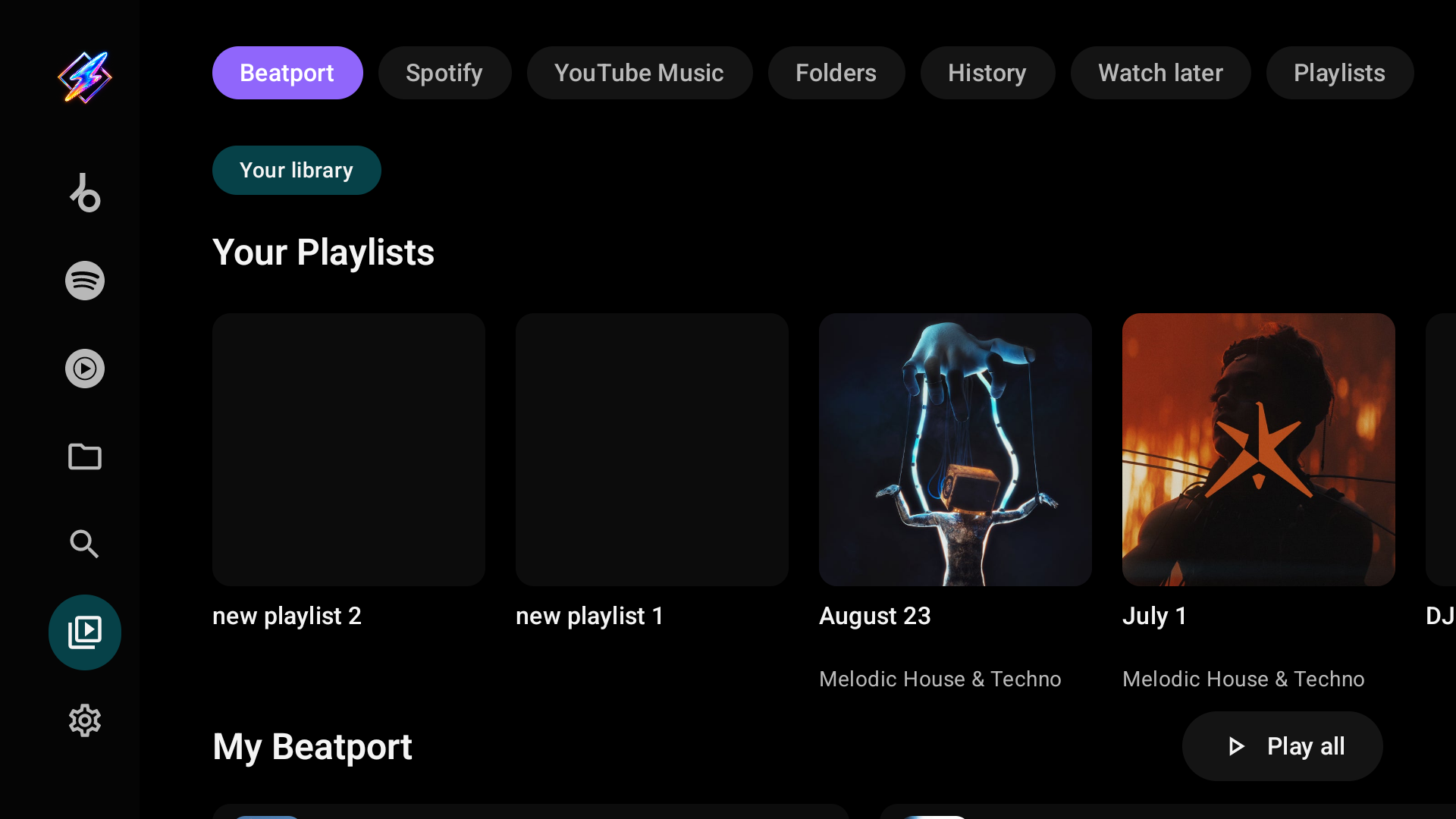Image resolution: width=1456 pixels, height=819 pixels.
Task: Select the Library icon in the sidebar
Action: click(x=85, y=632)
